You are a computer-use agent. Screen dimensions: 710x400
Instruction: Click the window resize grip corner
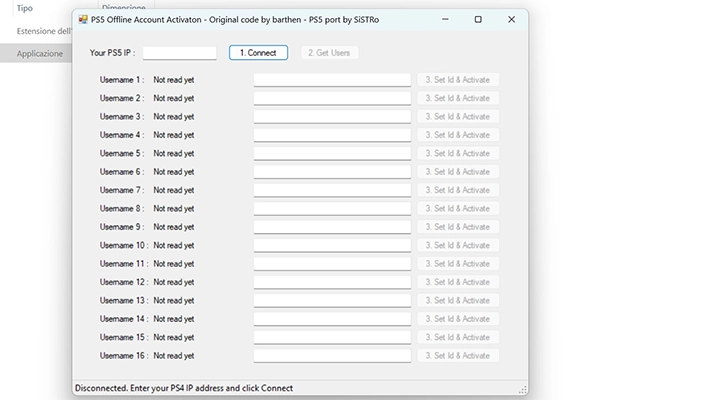tap(523, 390)
